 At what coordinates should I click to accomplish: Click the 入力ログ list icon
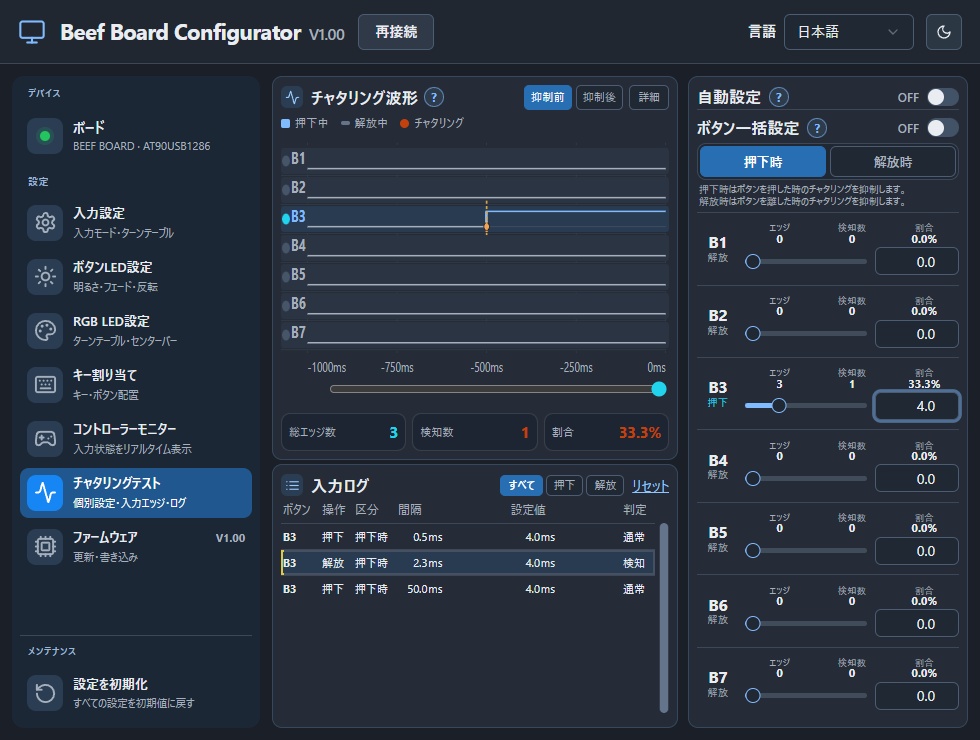tap(292, 486)
